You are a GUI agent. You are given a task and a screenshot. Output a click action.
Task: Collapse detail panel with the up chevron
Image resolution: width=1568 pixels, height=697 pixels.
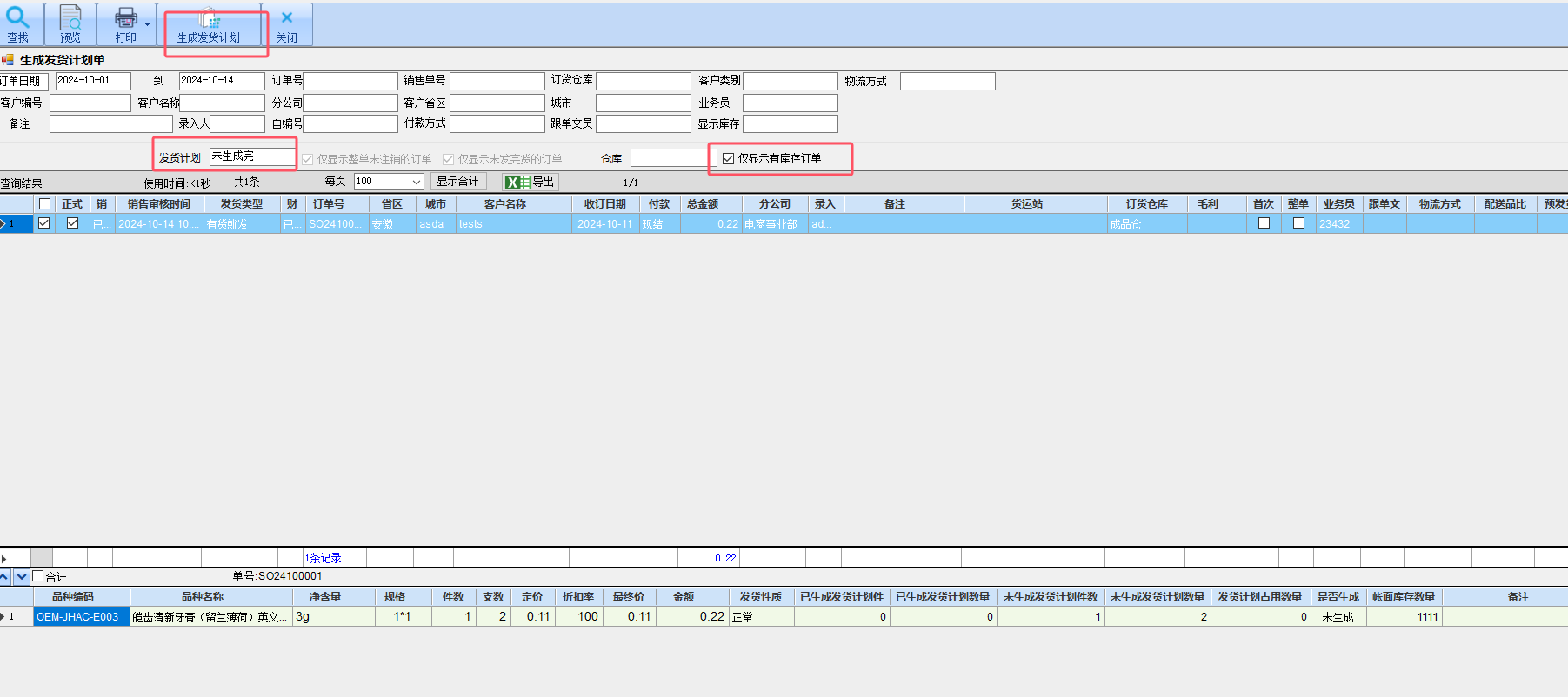click(x=5, y=576)
